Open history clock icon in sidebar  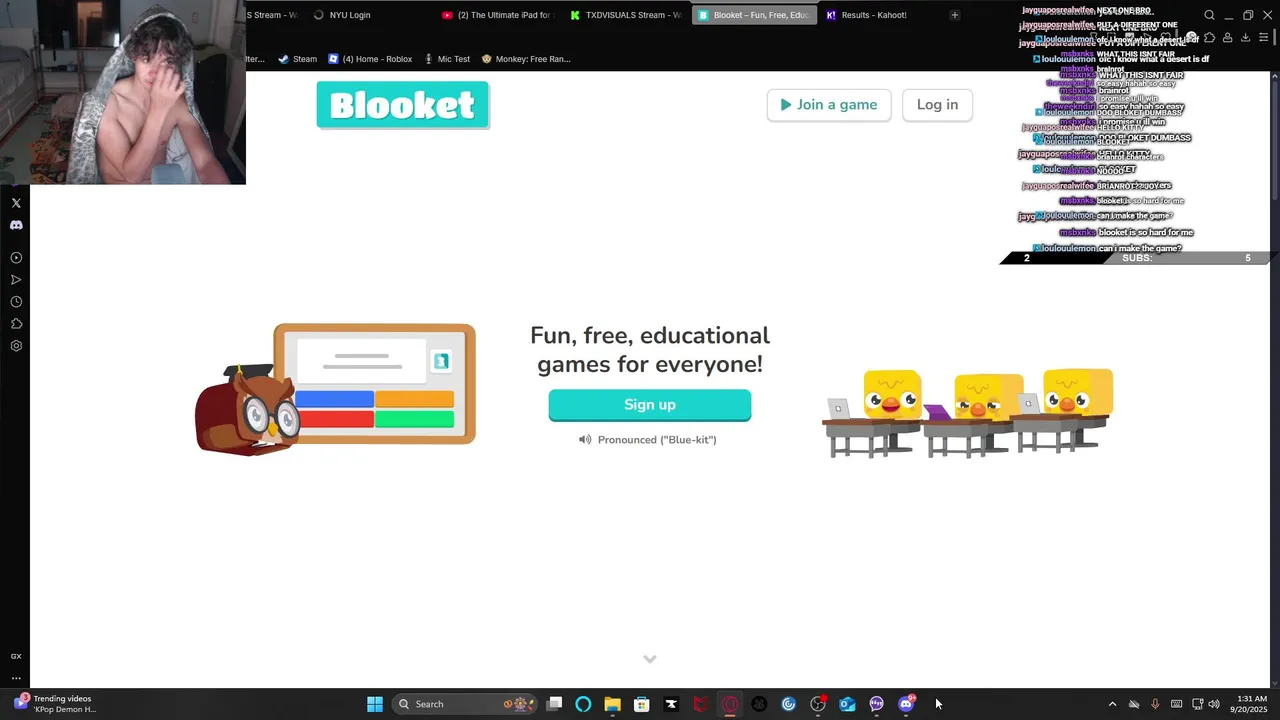click(x=16, y=302)
